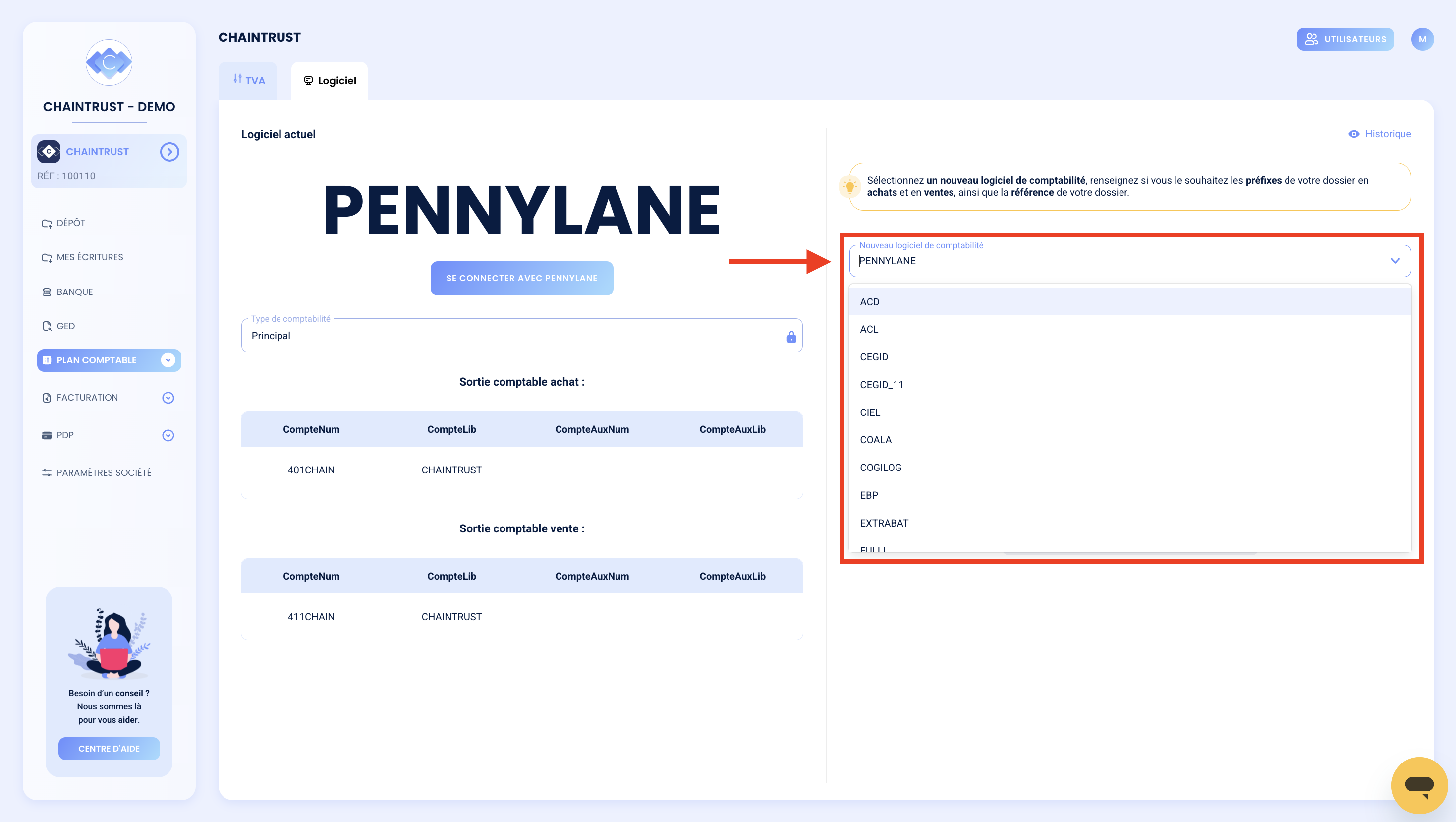Click the help illustration of woman with laptop
Image resolution: width=1456 pixels, height=822 pixels.
coord(109,643)
